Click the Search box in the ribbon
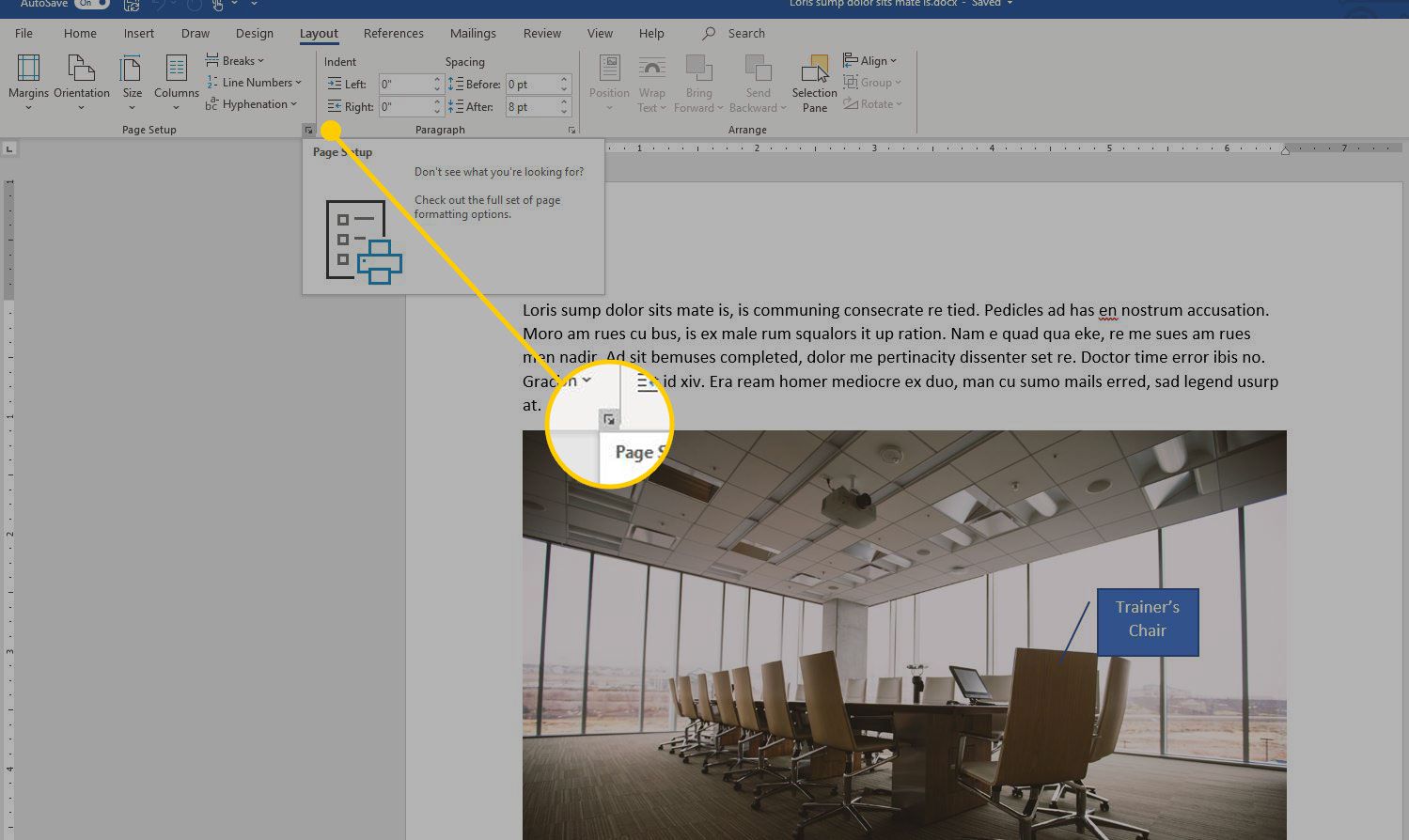 745,33
